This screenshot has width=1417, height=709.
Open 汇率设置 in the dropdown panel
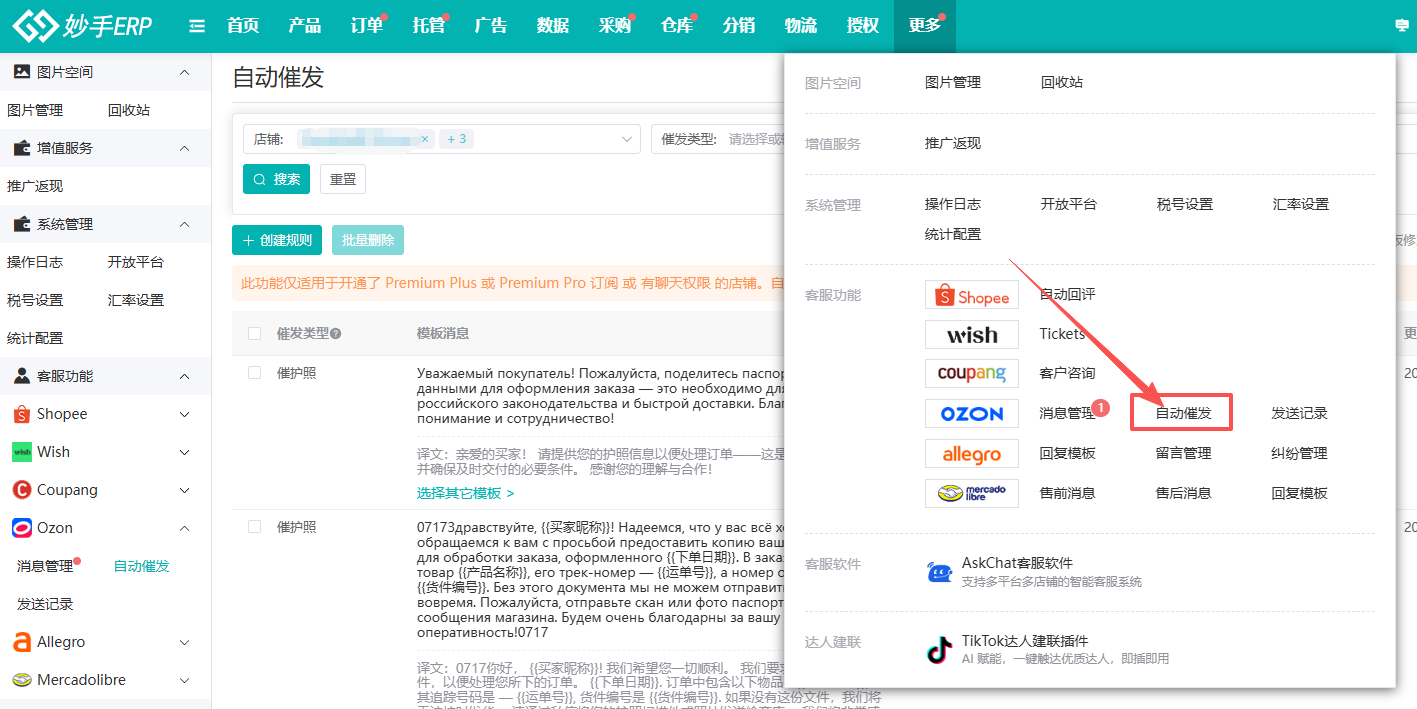1301,204
